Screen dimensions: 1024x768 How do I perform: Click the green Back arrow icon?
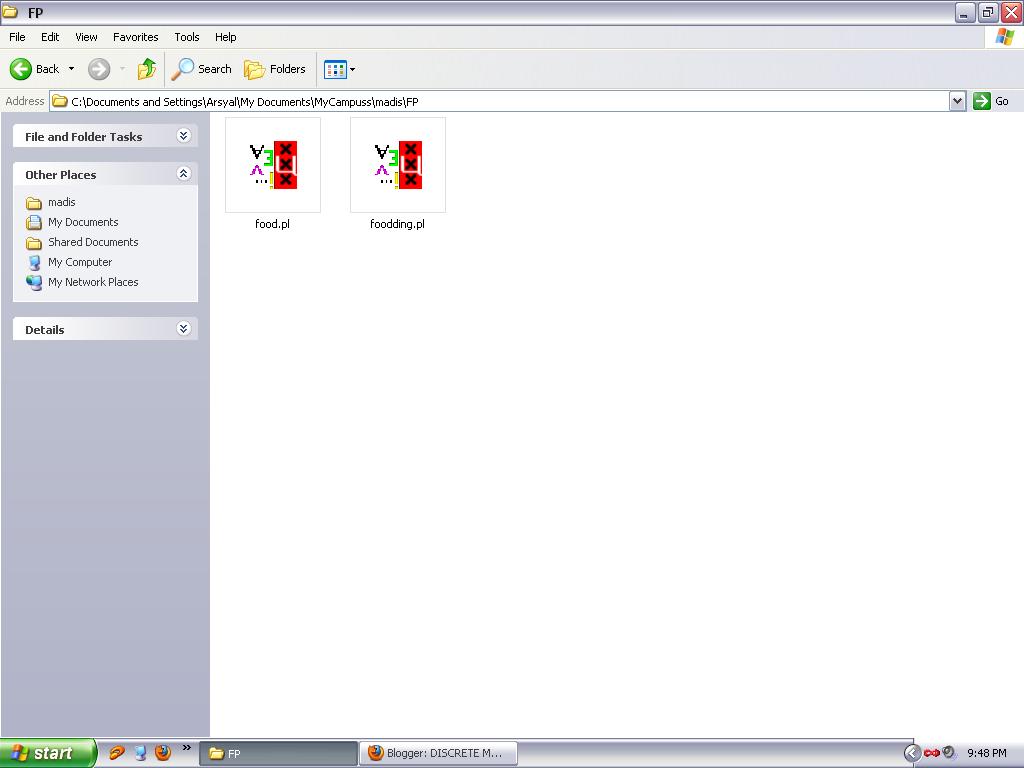pyautogui.click(x=21, y=69)
